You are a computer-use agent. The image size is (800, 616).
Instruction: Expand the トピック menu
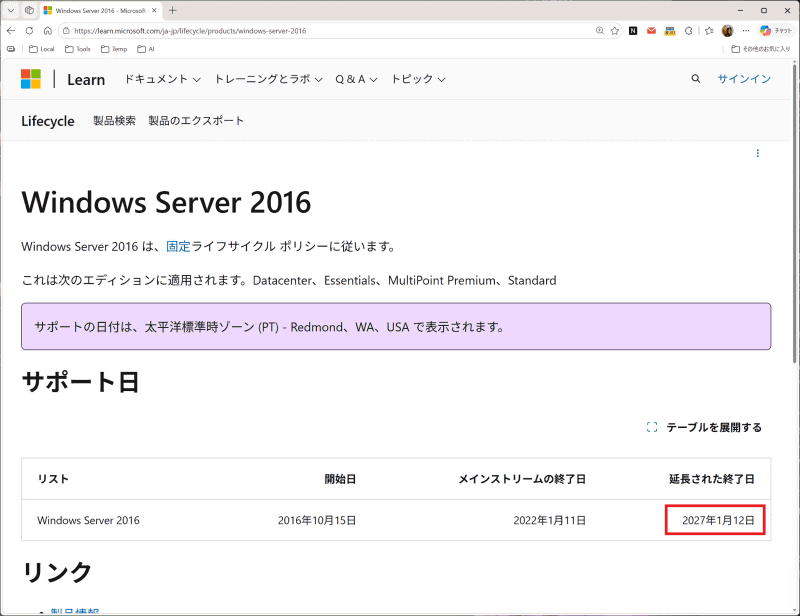coord(418,79)
